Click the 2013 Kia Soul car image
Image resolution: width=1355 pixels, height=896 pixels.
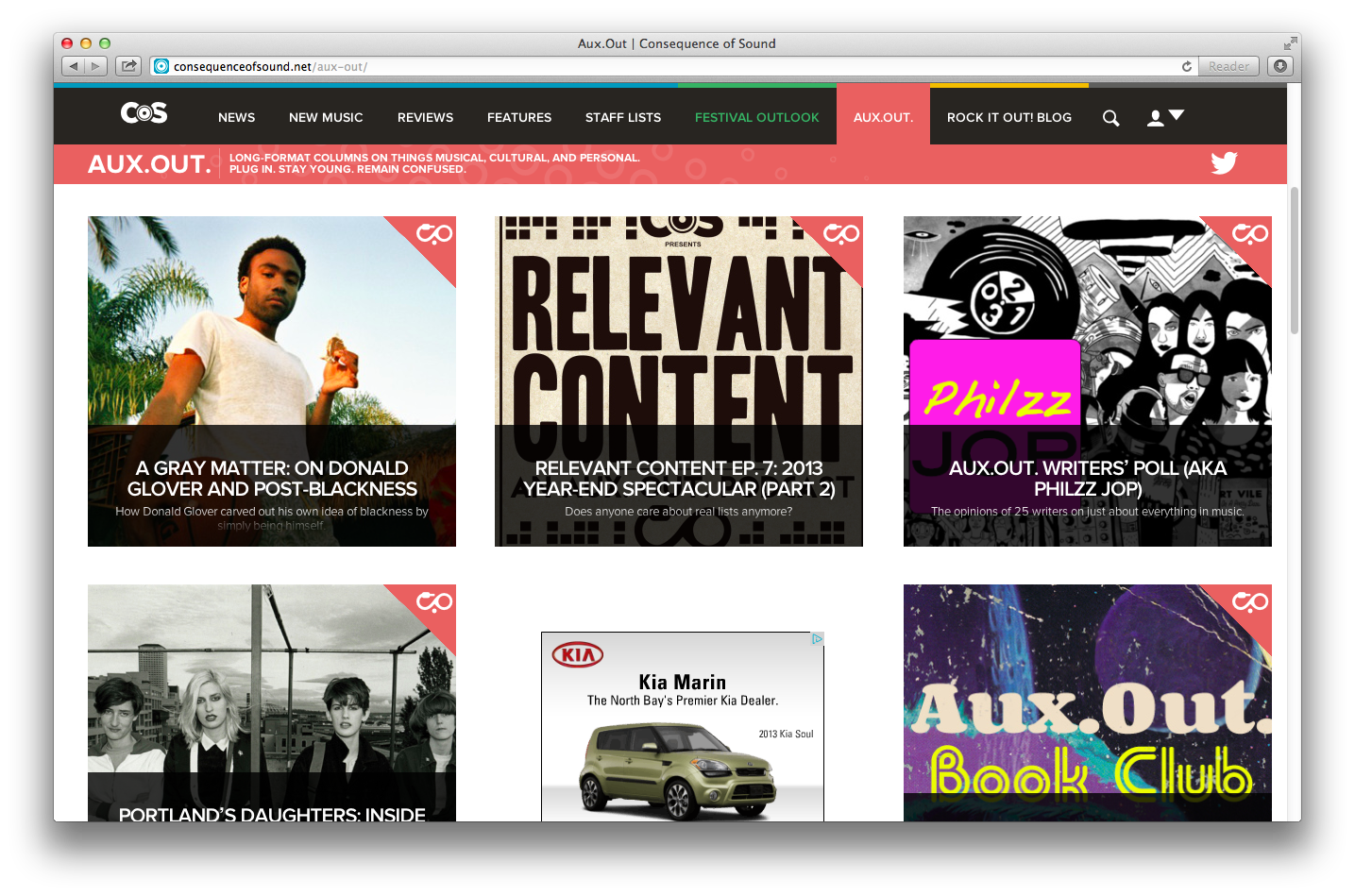[x=678, y=769]
